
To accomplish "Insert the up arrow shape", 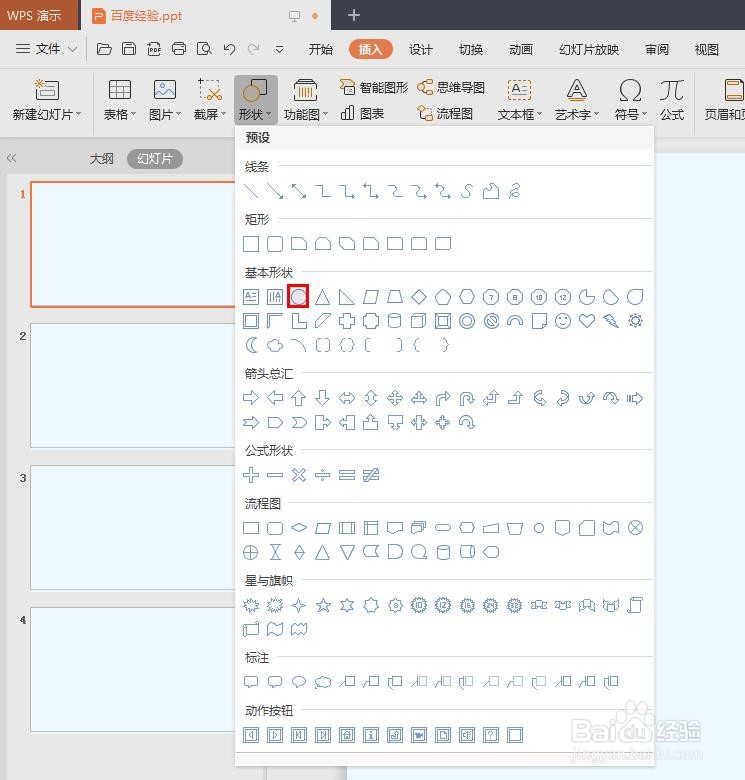I will [x=298, y=398].
